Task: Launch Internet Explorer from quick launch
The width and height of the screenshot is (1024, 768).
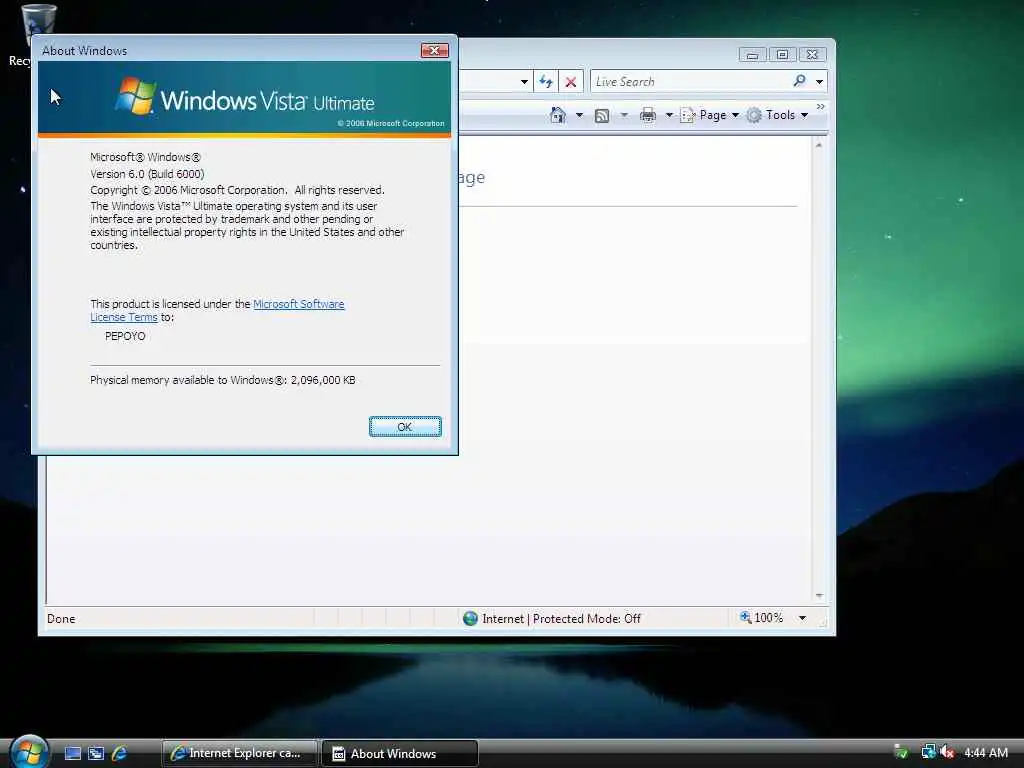Action: point(120,754)
